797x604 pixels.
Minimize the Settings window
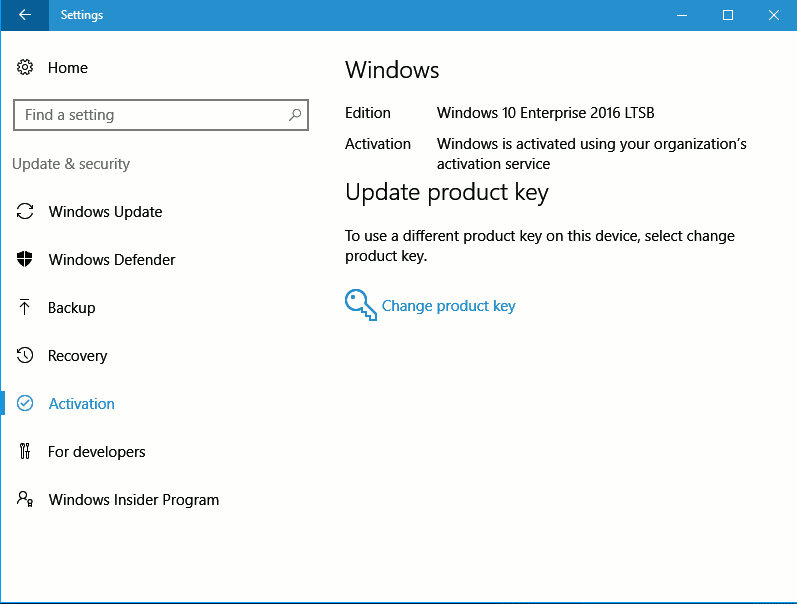pyautogui.click(x=682, y=15)
